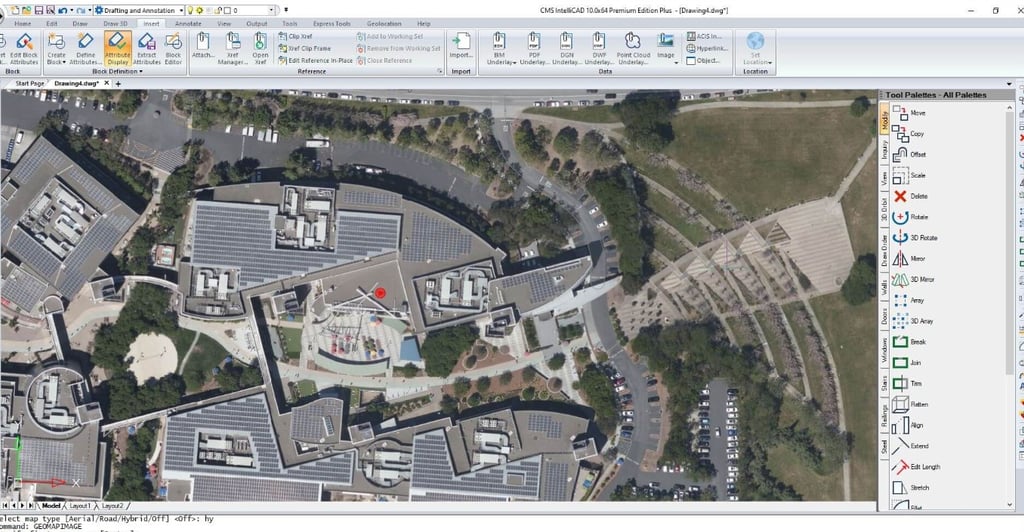Viewport: 1024px width, 532px height.
Task: Open the Block Editor
Action: [x=174, y=48]
